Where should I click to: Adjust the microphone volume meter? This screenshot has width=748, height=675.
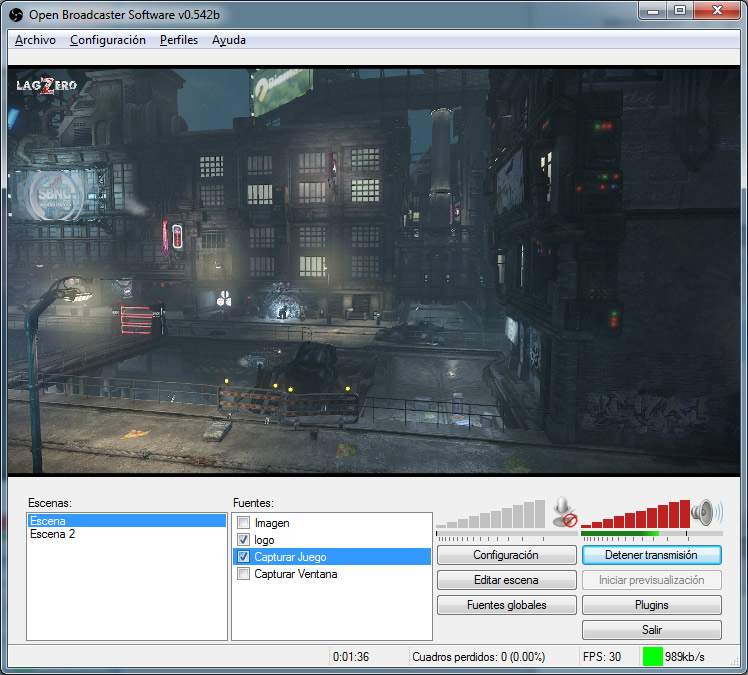[490, 514]
